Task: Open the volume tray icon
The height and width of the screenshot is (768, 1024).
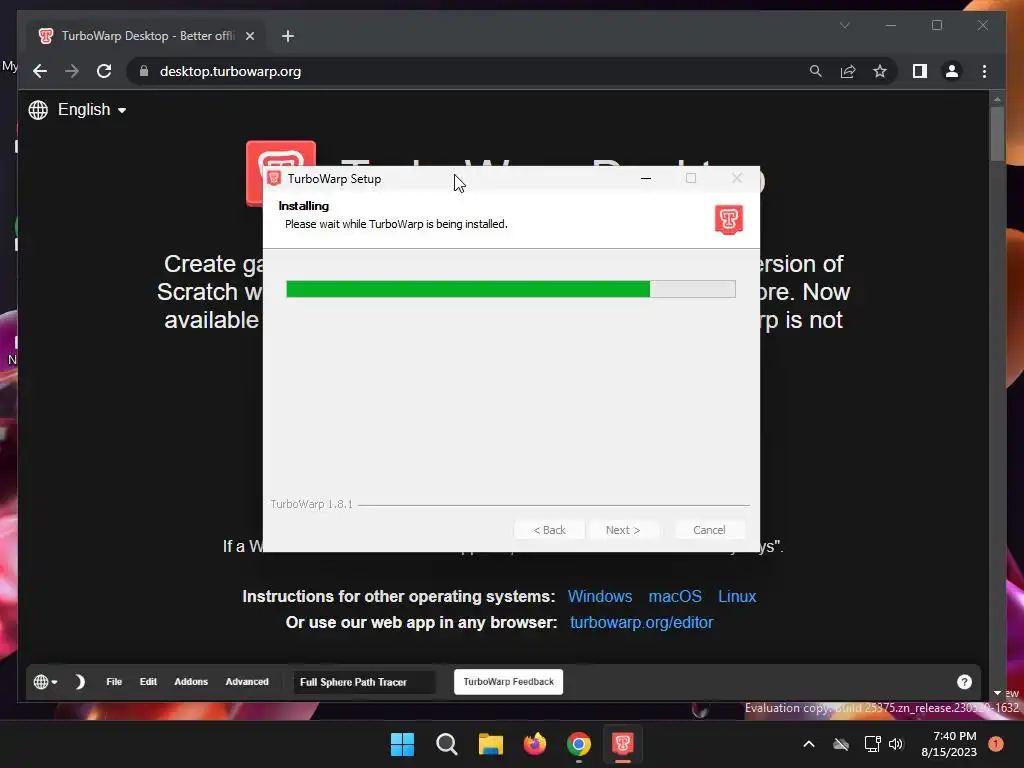Action: pyautogui.click(x=896, y=744)
